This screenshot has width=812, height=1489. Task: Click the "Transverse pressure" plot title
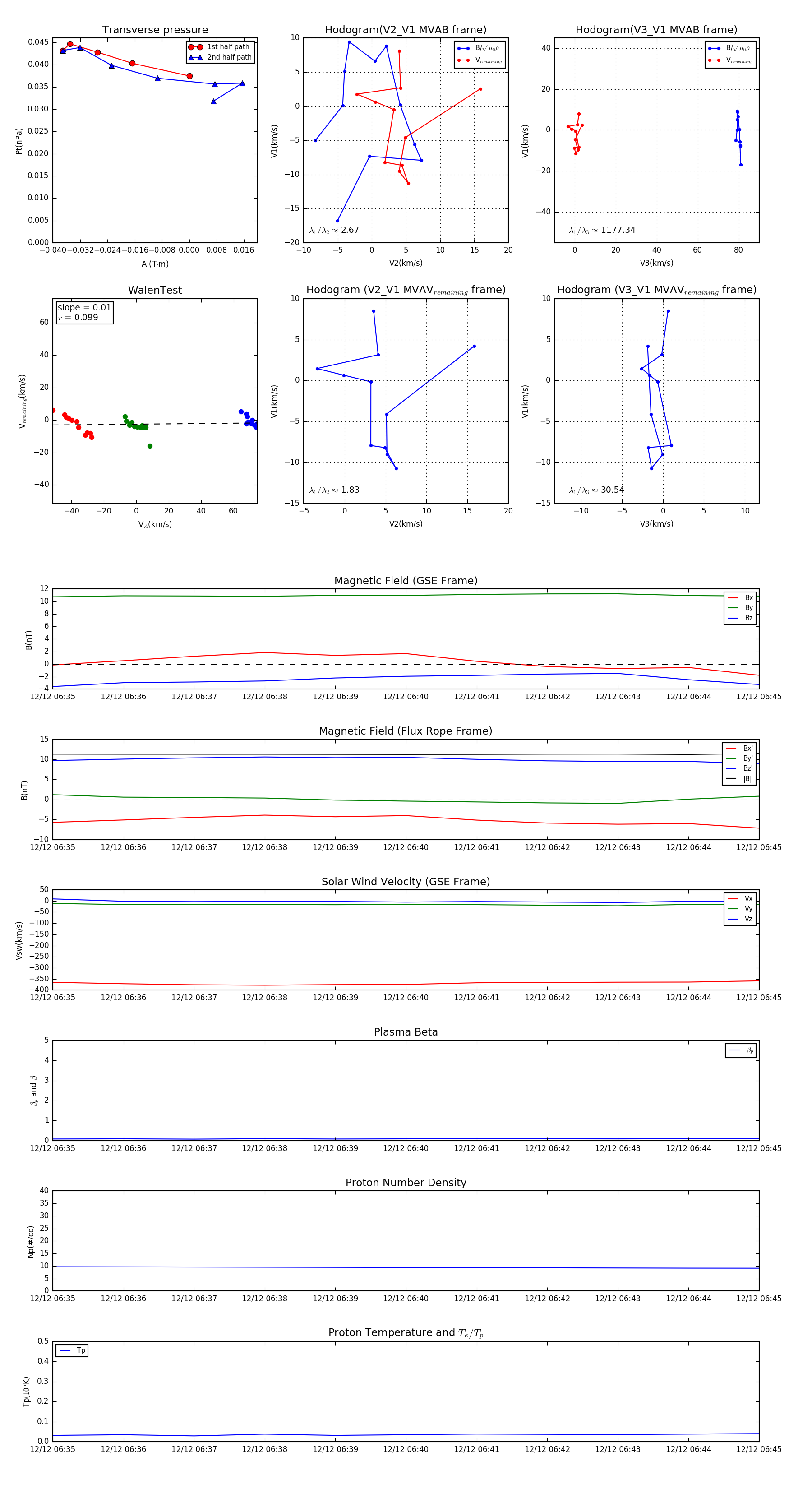click(x=155, y=30)
